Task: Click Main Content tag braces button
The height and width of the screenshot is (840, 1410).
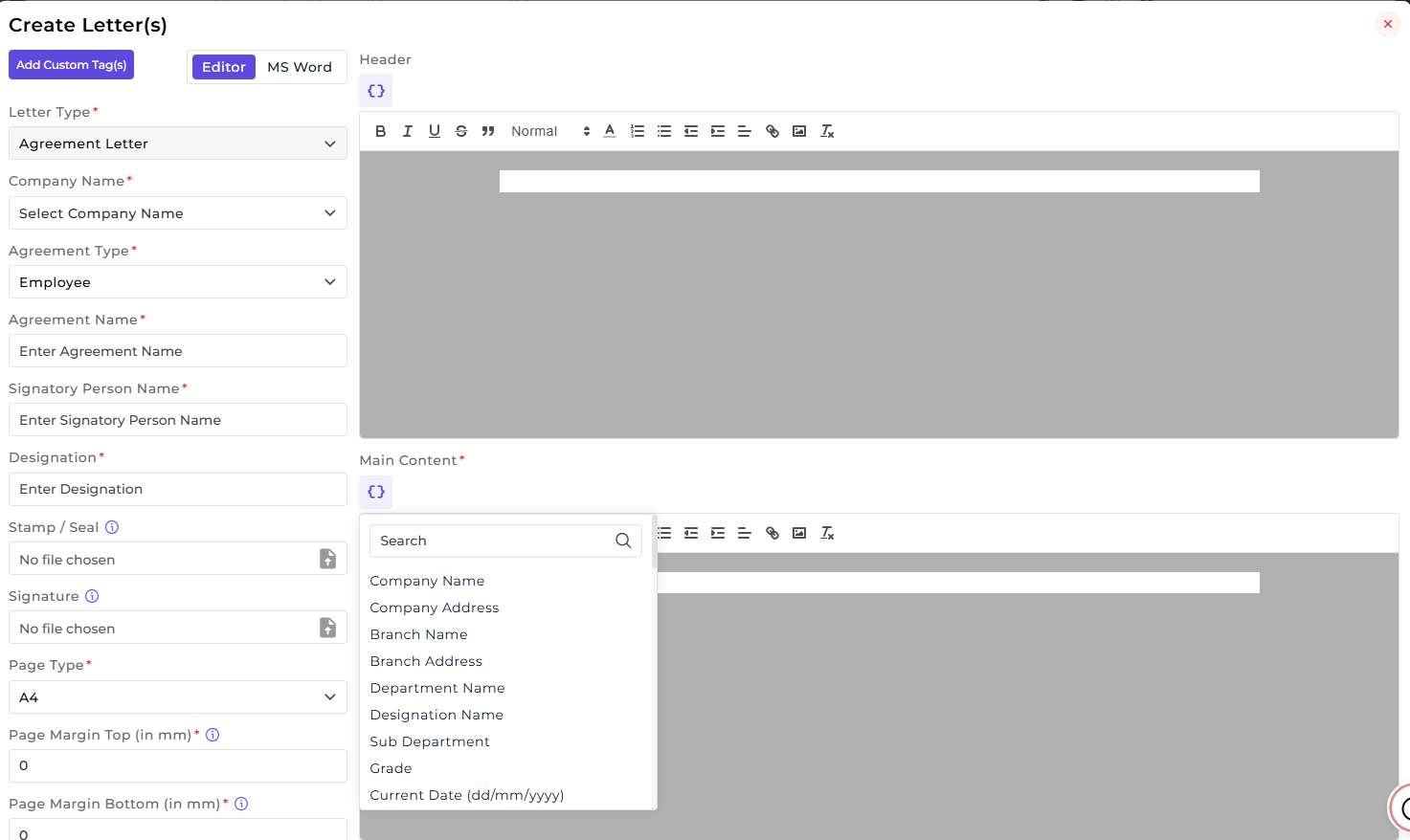Action: coord(376,492)
